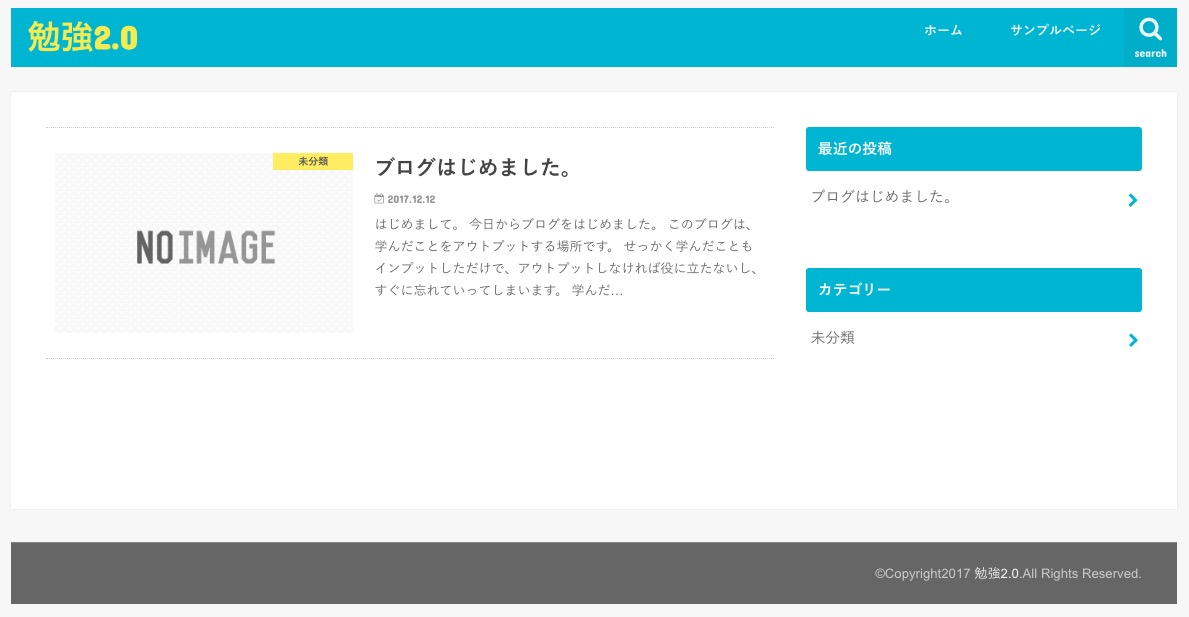Screen dimensions: 1189x617
Task: Go to the ホーム menu item
Action: (943, 30)
